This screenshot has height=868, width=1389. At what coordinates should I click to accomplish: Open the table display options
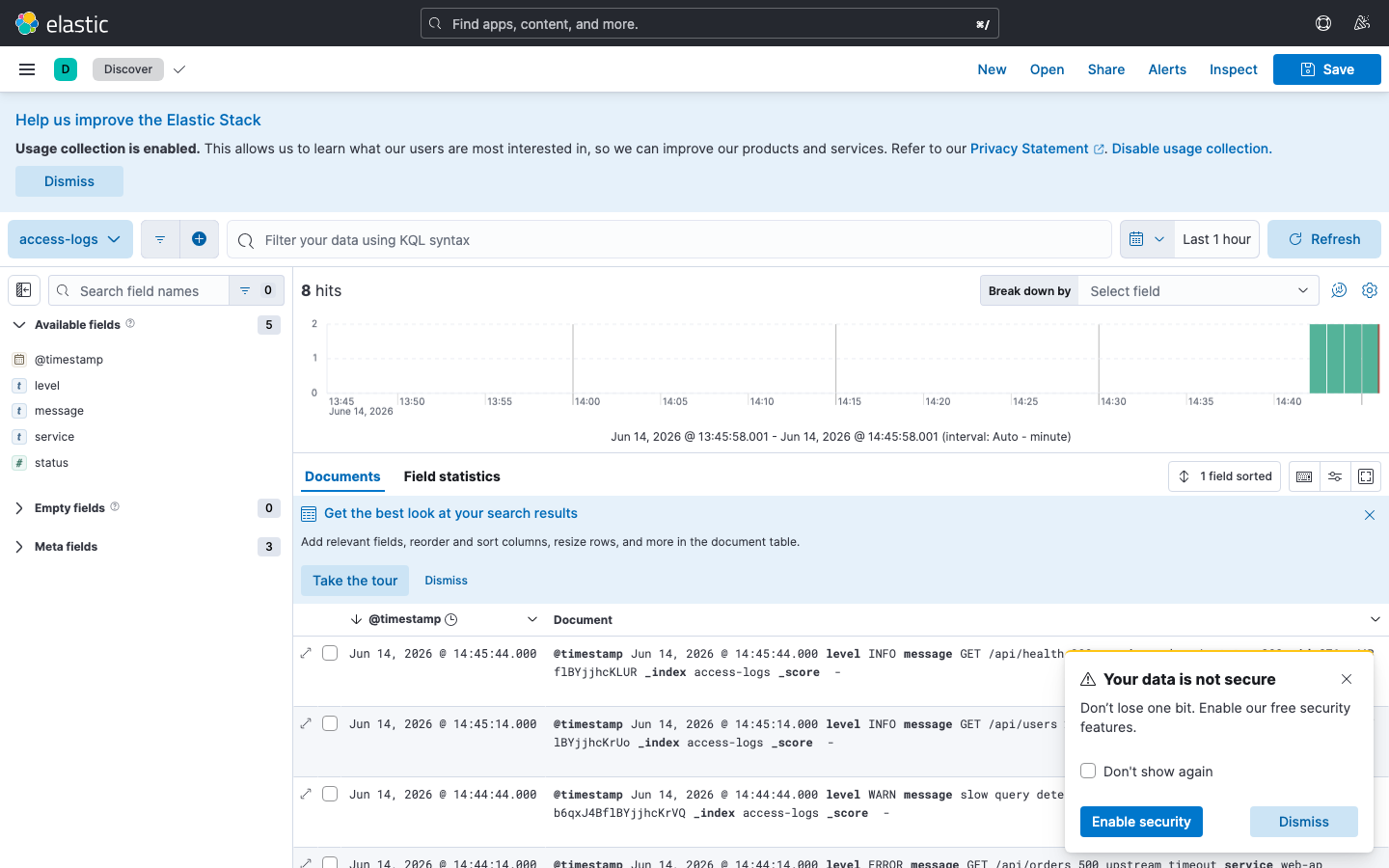(1335, 476)
